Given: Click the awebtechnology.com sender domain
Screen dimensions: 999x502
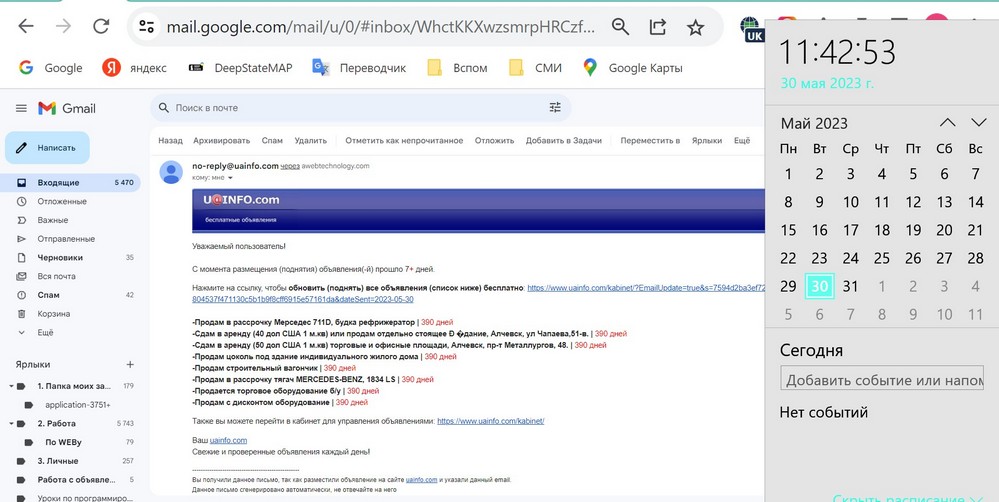Looking at the screenshot, I should point(335,166).
